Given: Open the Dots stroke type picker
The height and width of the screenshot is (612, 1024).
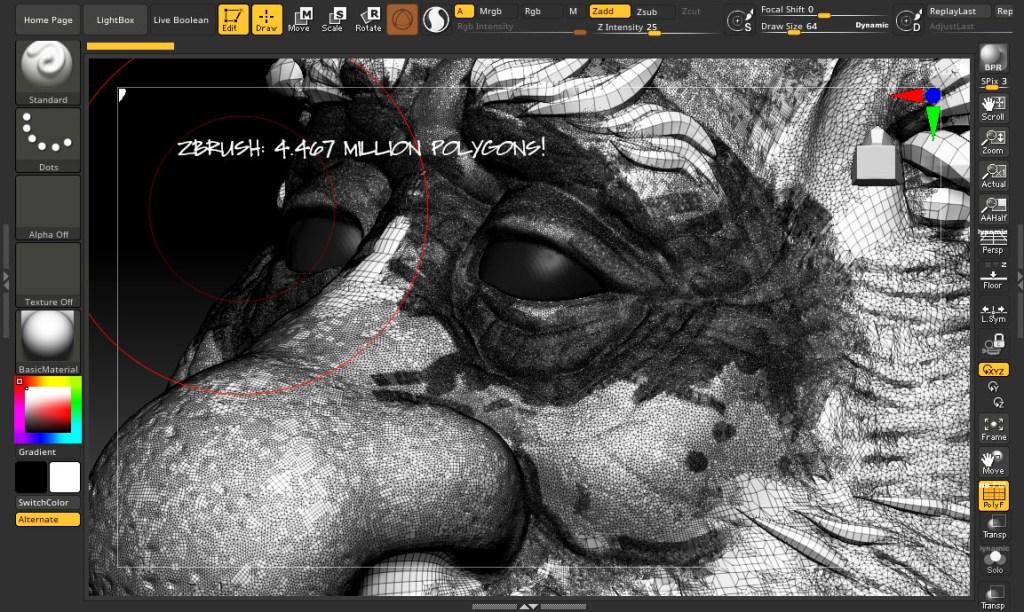Looking at the screenshot, I should (48, 140).
